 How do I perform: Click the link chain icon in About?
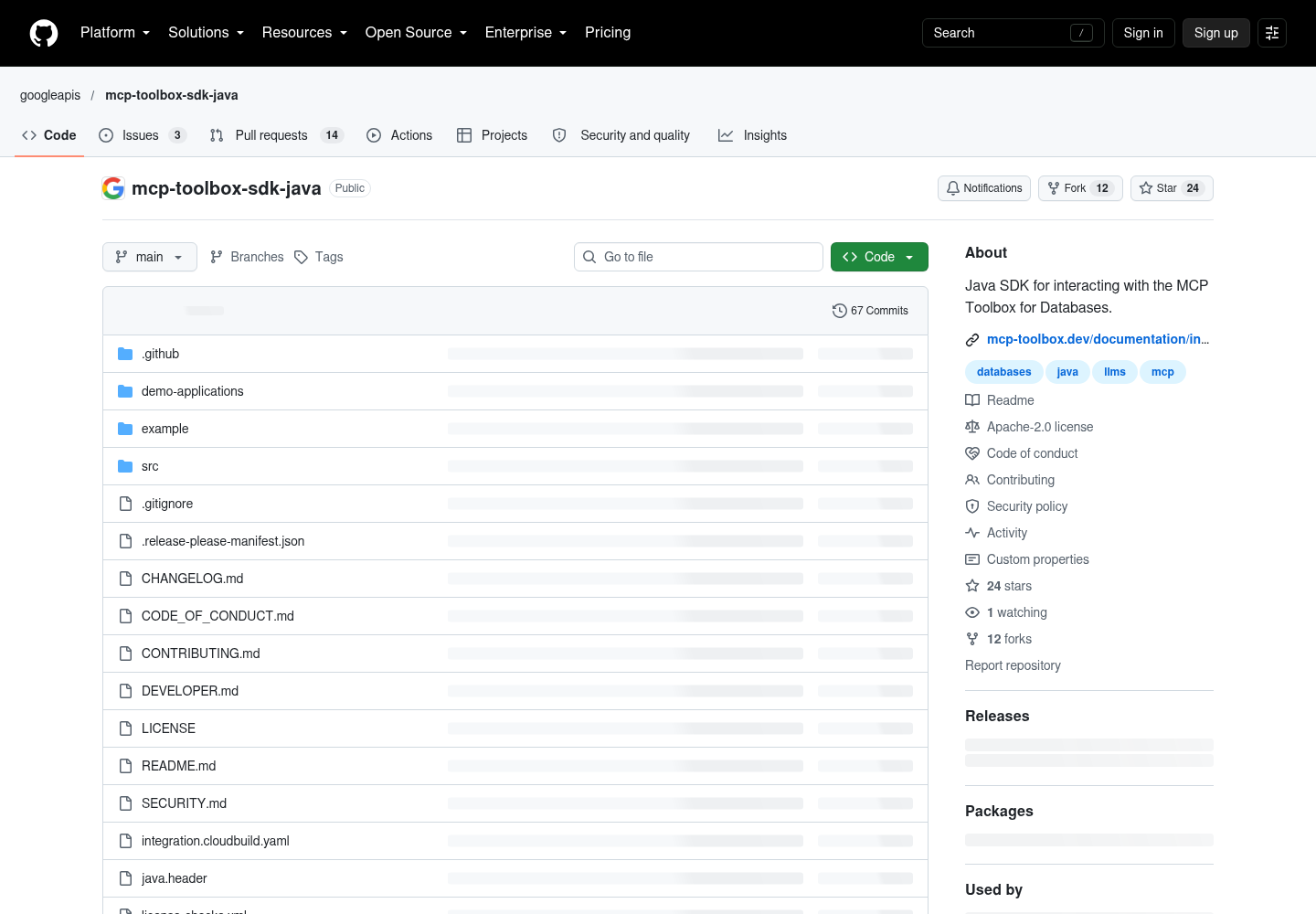point(972,340)
